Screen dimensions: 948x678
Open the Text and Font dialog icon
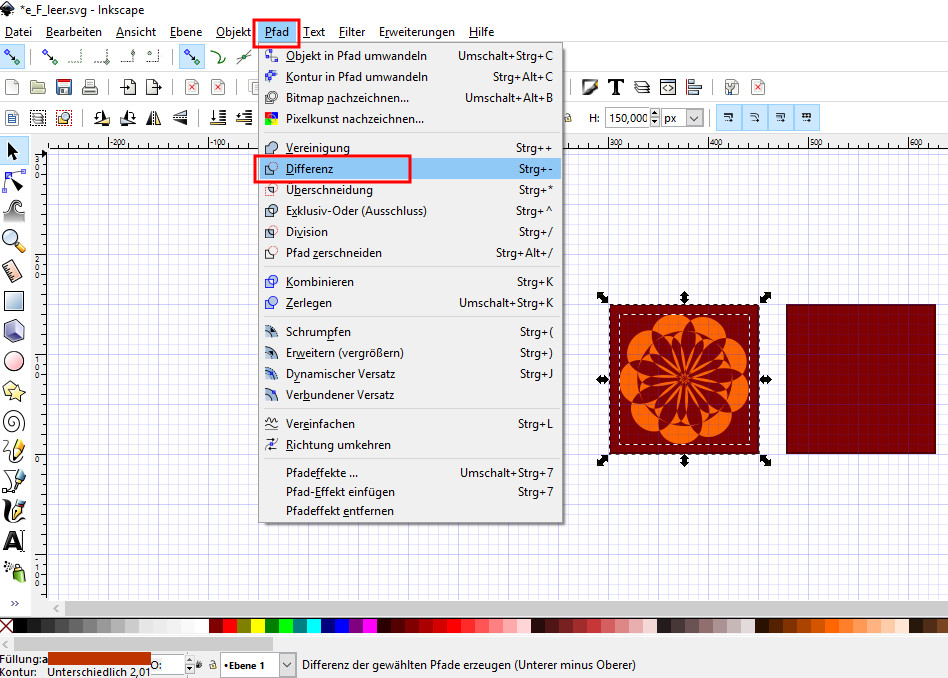[x=616, y=87]
